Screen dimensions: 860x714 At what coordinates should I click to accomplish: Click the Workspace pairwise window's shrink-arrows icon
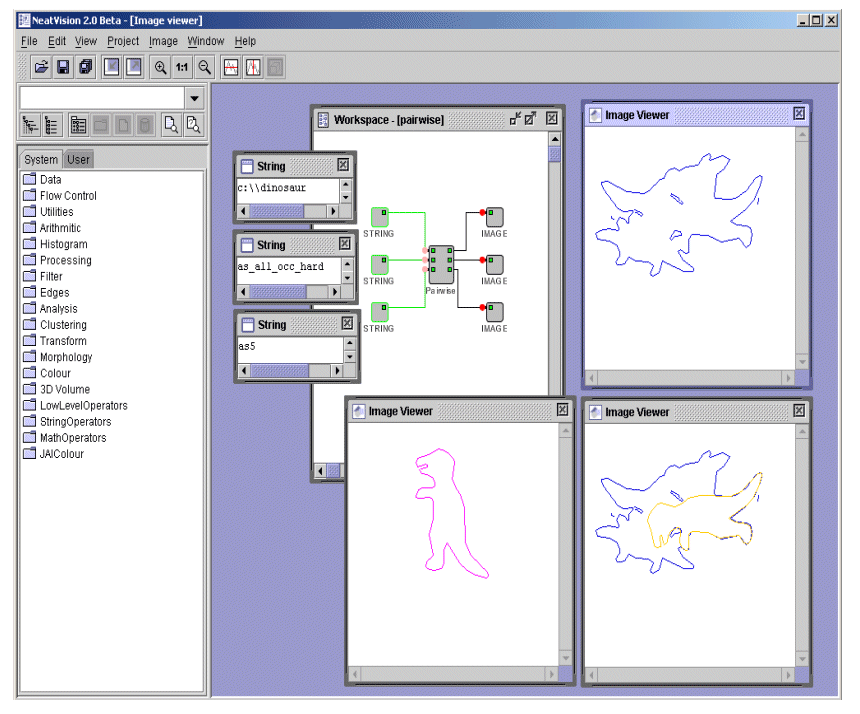coord(515,119)
